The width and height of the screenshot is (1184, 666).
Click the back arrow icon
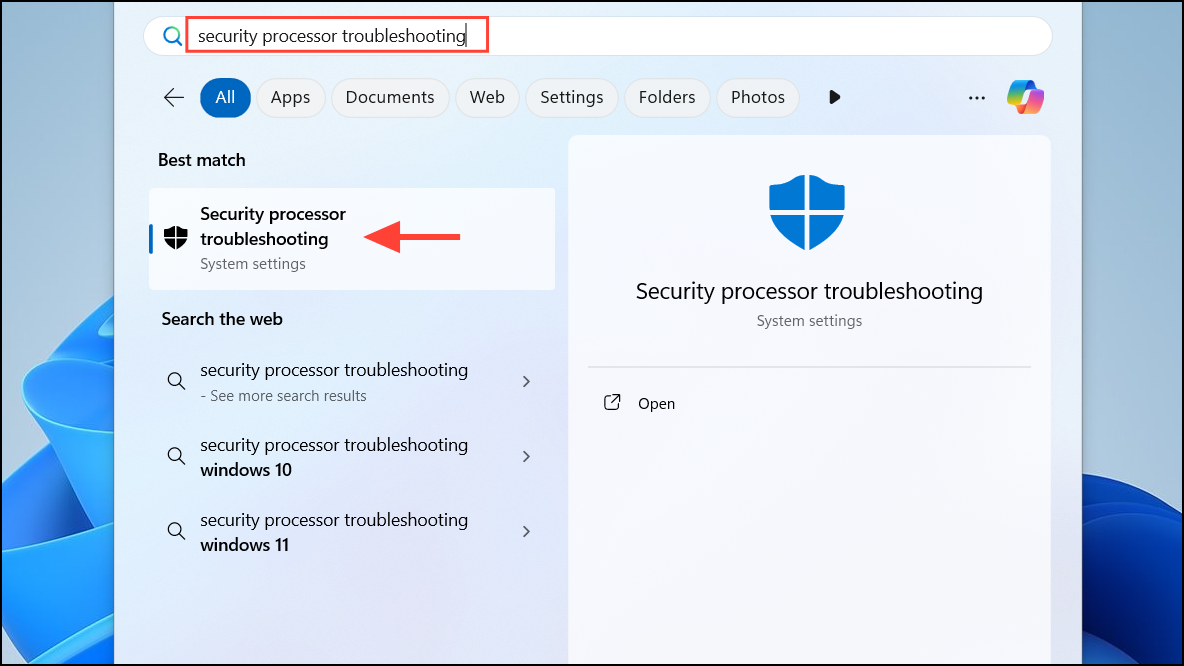(174, 97)
